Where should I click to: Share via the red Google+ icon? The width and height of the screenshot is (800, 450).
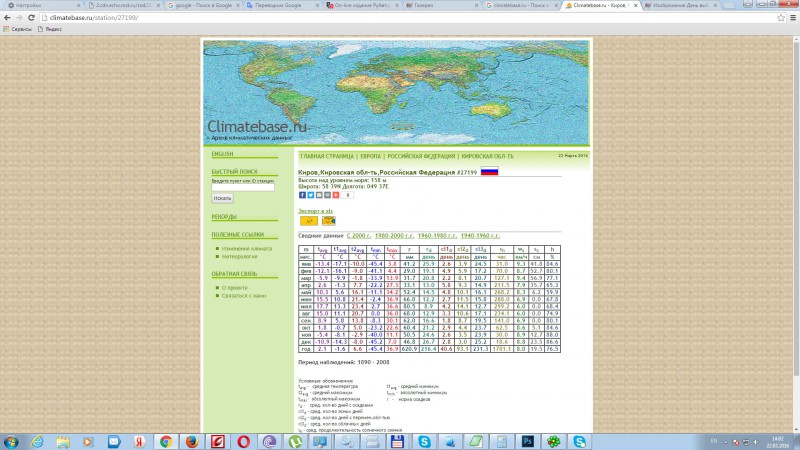coord(335,195)
